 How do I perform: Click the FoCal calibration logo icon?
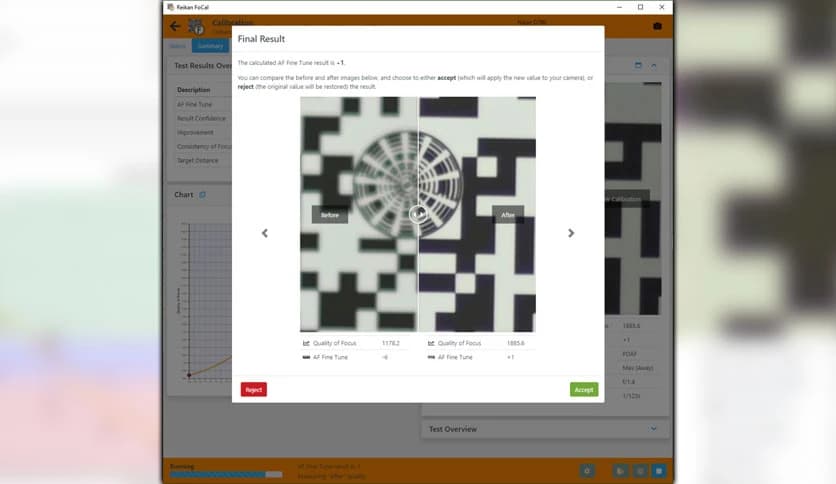196,26
